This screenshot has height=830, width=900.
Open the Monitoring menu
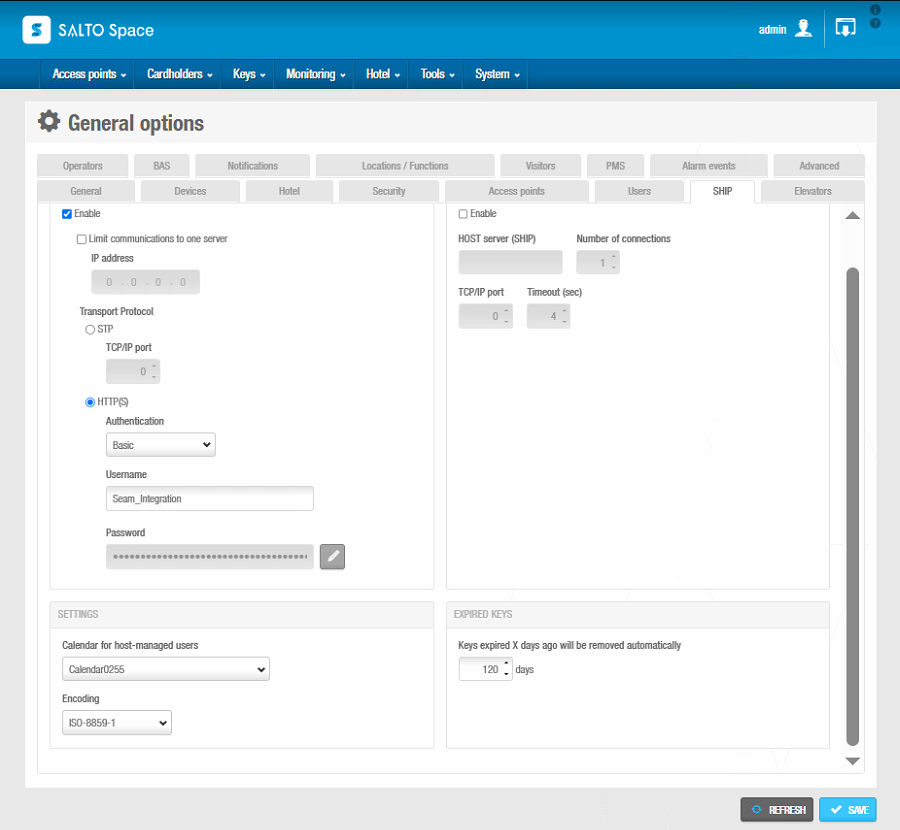314,74
